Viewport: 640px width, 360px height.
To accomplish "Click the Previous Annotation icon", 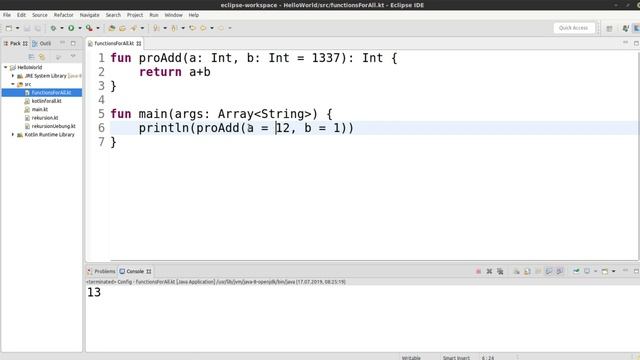I will [x=174, y=28].
